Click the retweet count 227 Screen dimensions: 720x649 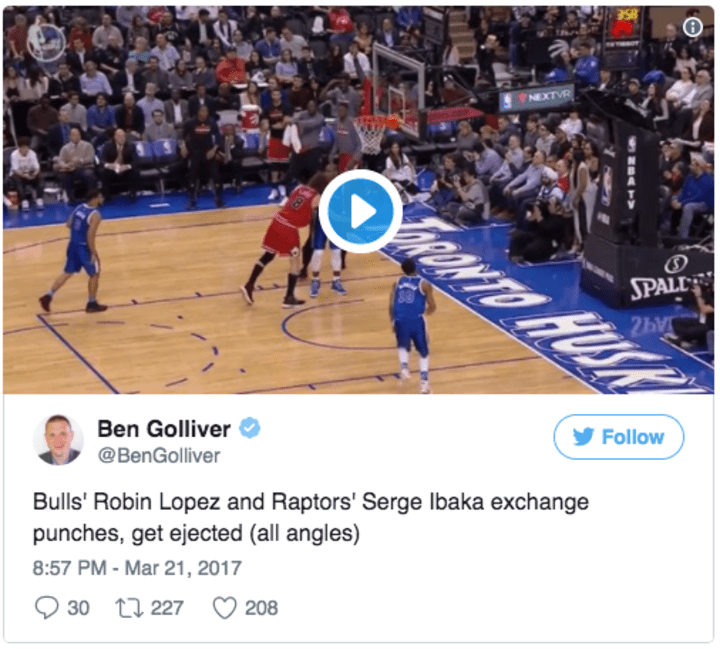click(167, 608)
